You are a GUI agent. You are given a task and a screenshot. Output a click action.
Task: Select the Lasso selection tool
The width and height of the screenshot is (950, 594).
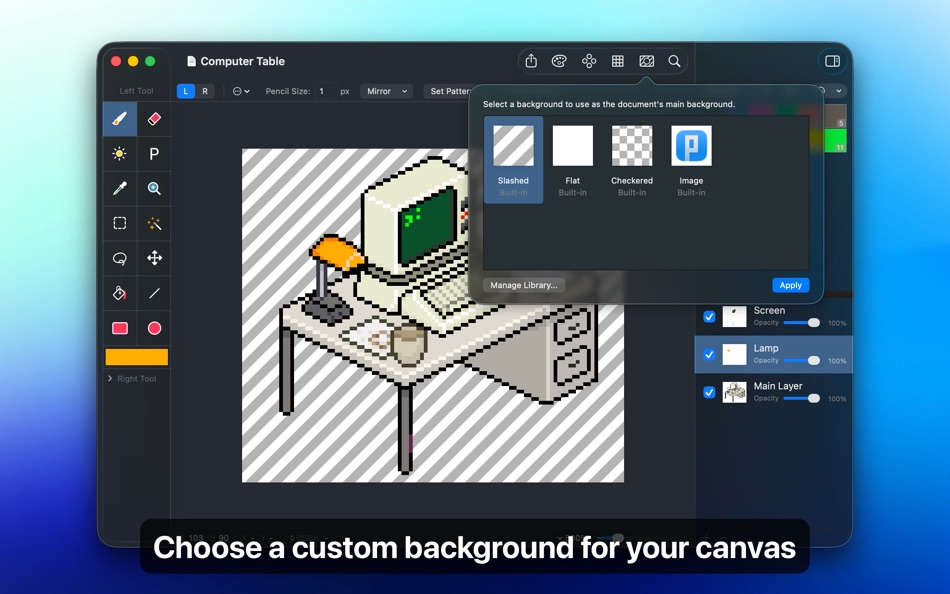pyautogui.click(x=119, y=258)
